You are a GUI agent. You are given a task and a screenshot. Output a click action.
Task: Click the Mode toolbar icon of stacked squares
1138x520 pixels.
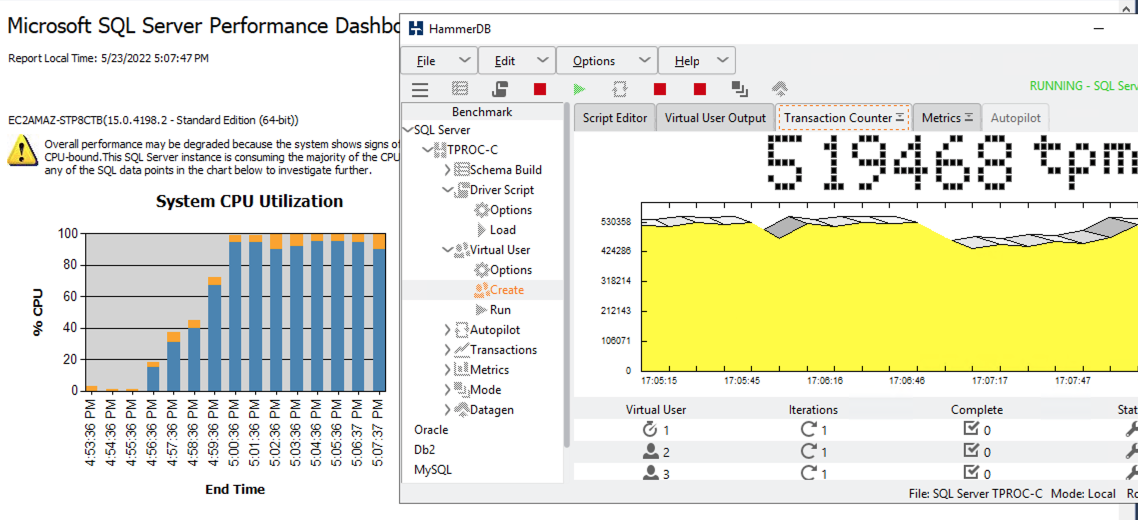click(740, 89)
